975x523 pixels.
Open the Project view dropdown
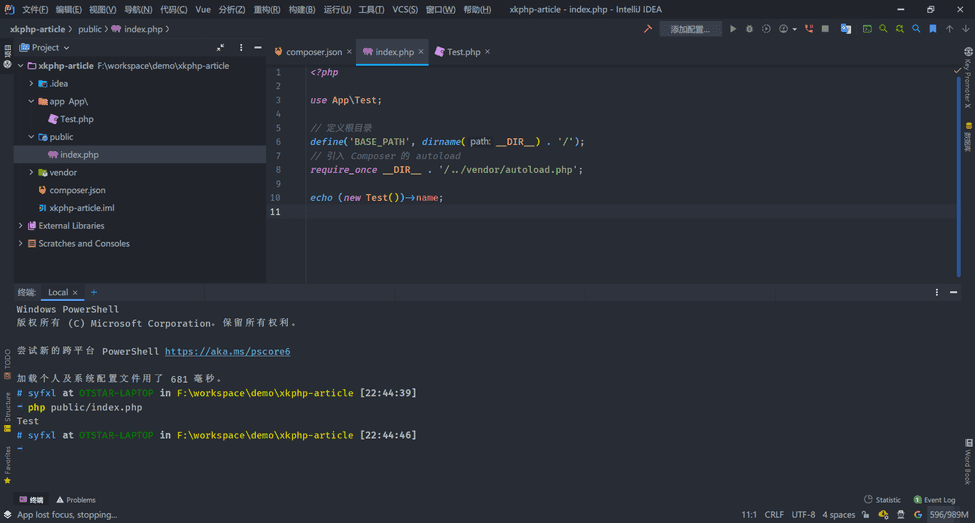(x=49, y=47)
